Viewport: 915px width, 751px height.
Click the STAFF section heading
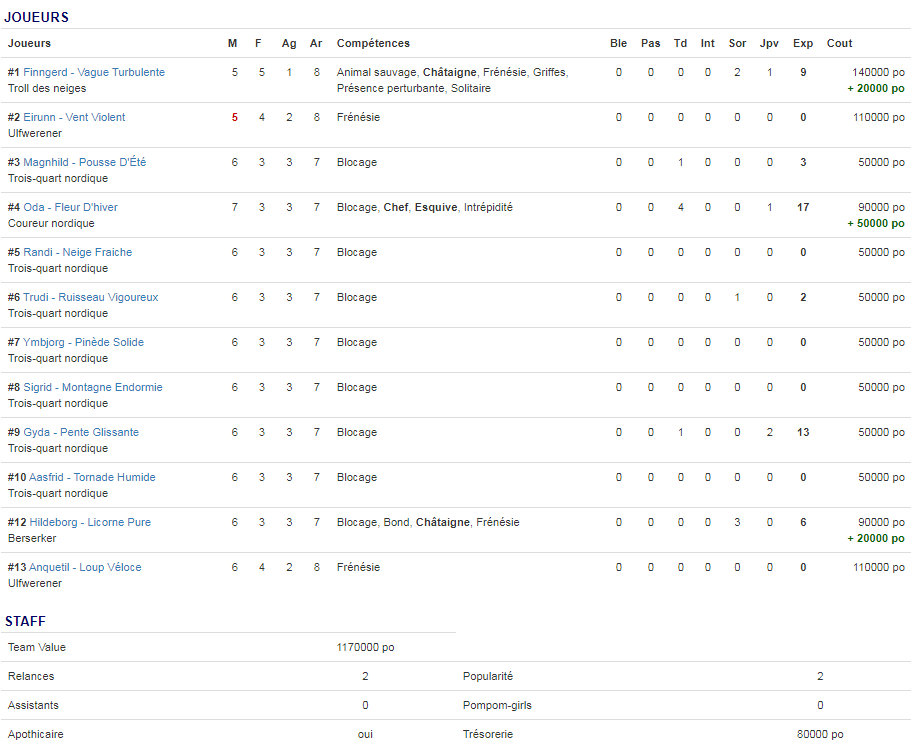tap(25, 621)
